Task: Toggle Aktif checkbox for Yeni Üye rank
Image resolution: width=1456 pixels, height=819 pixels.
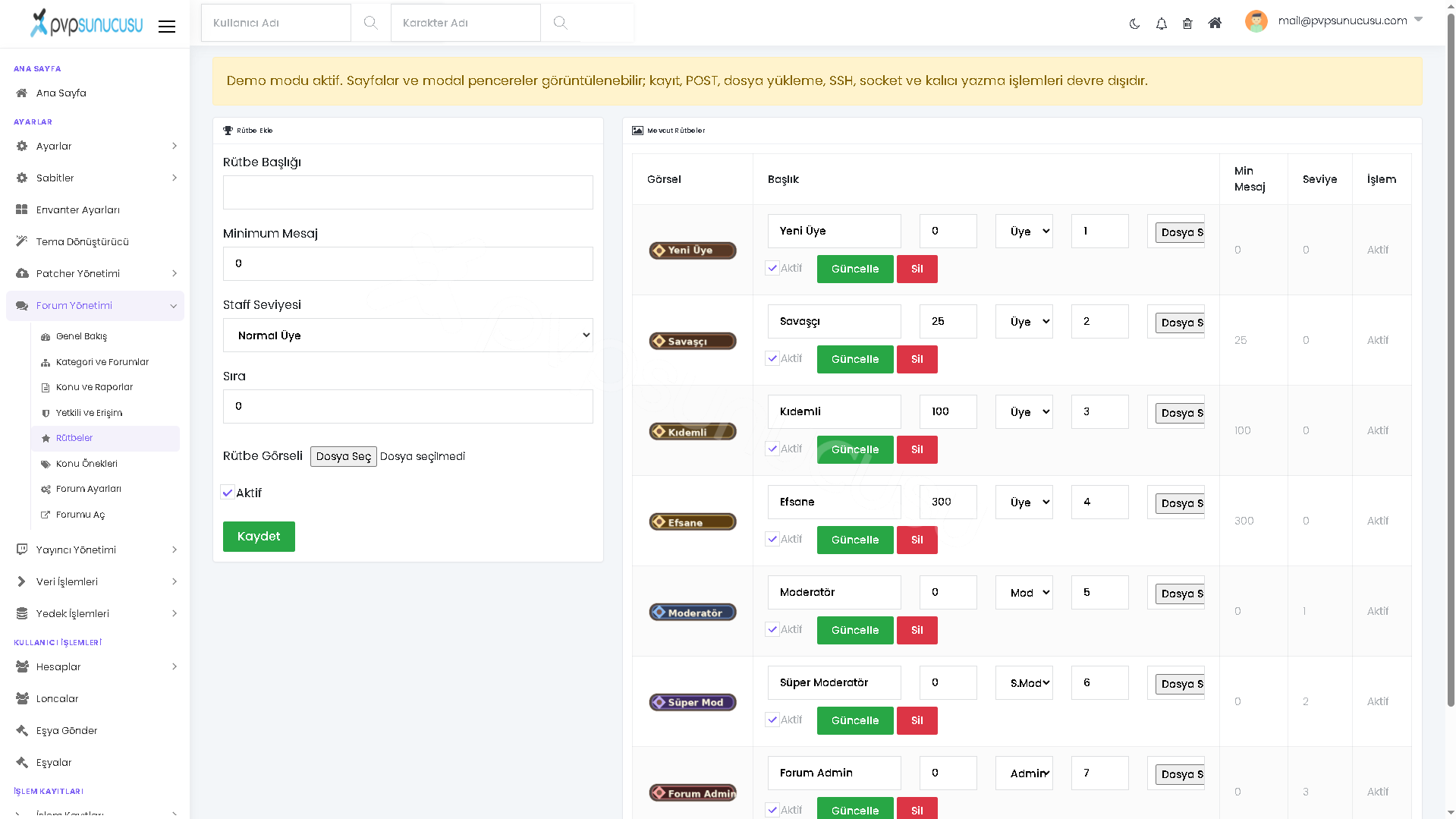Action: click(x=772, y=268)
